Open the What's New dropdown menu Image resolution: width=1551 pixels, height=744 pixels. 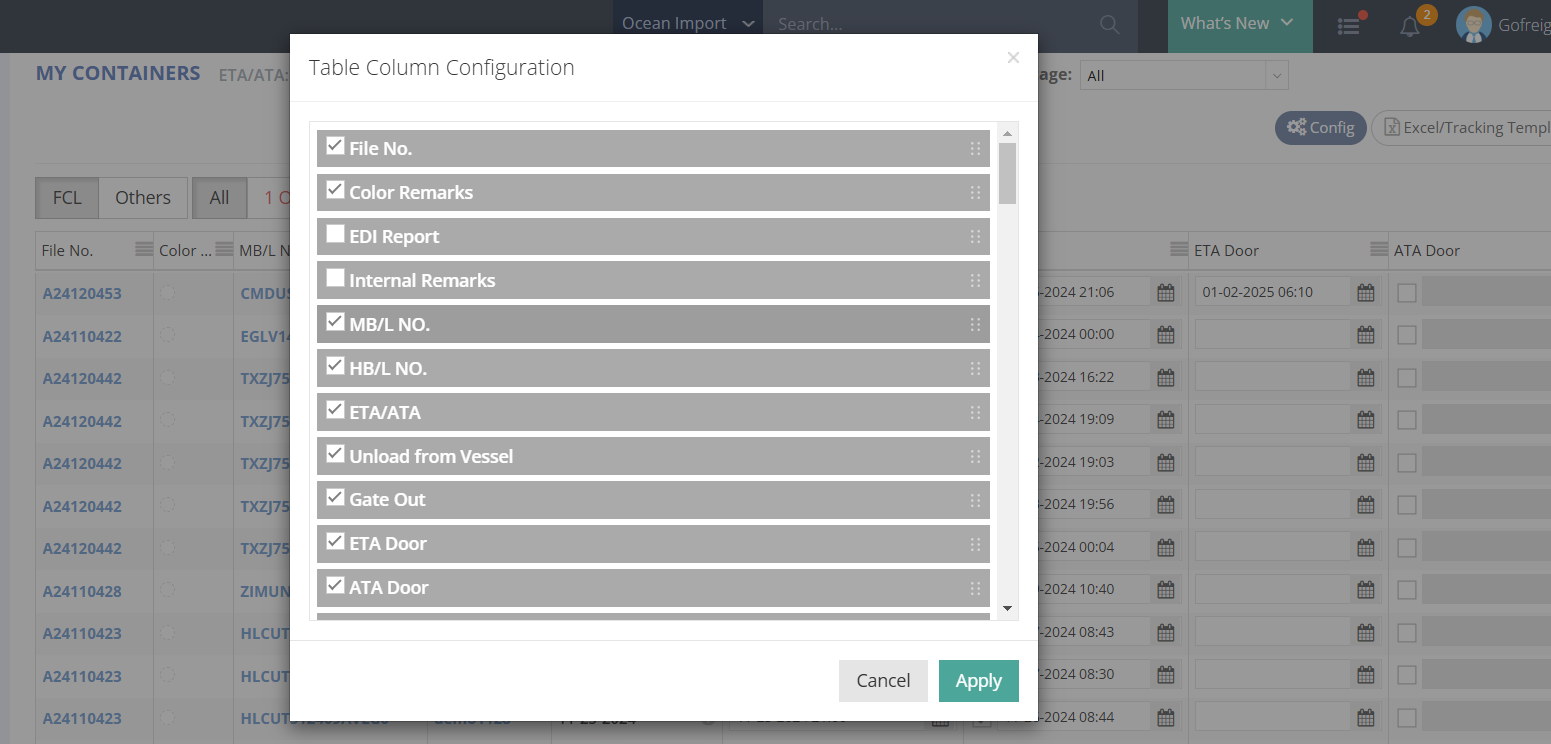pos(1238,24)
